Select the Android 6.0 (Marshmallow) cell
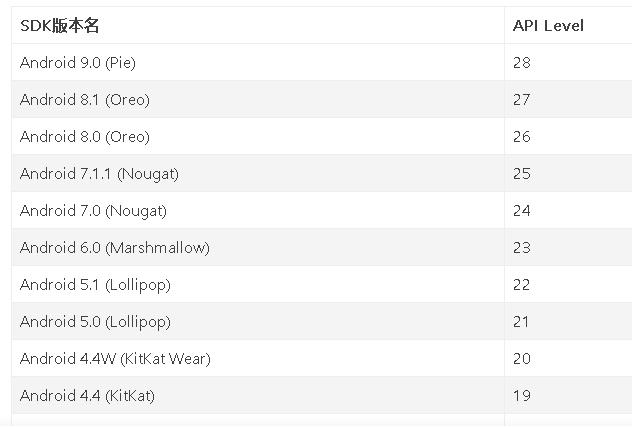 pos(115,248)
